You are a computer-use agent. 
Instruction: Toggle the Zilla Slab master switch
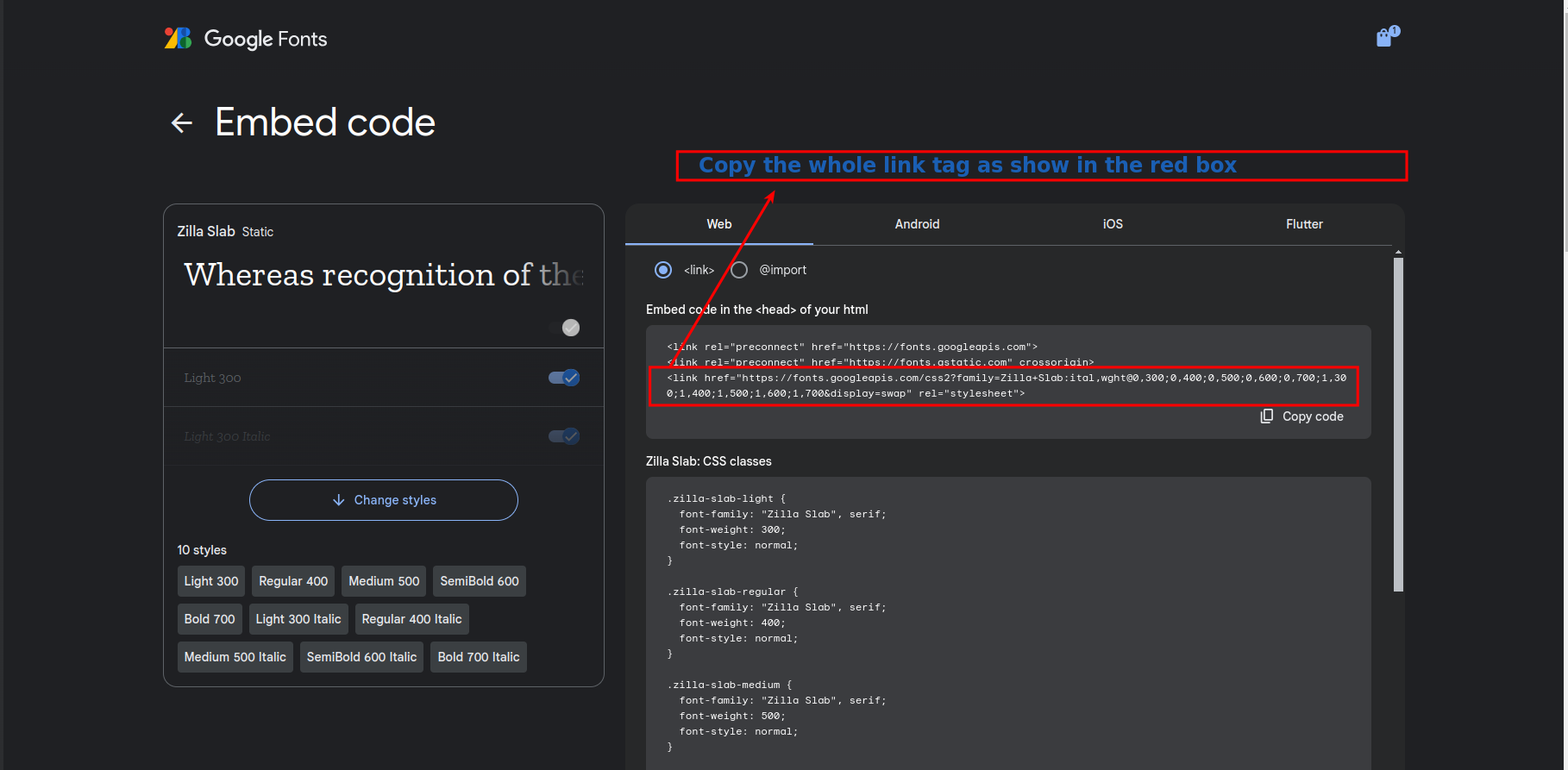(x=565, y=328)
